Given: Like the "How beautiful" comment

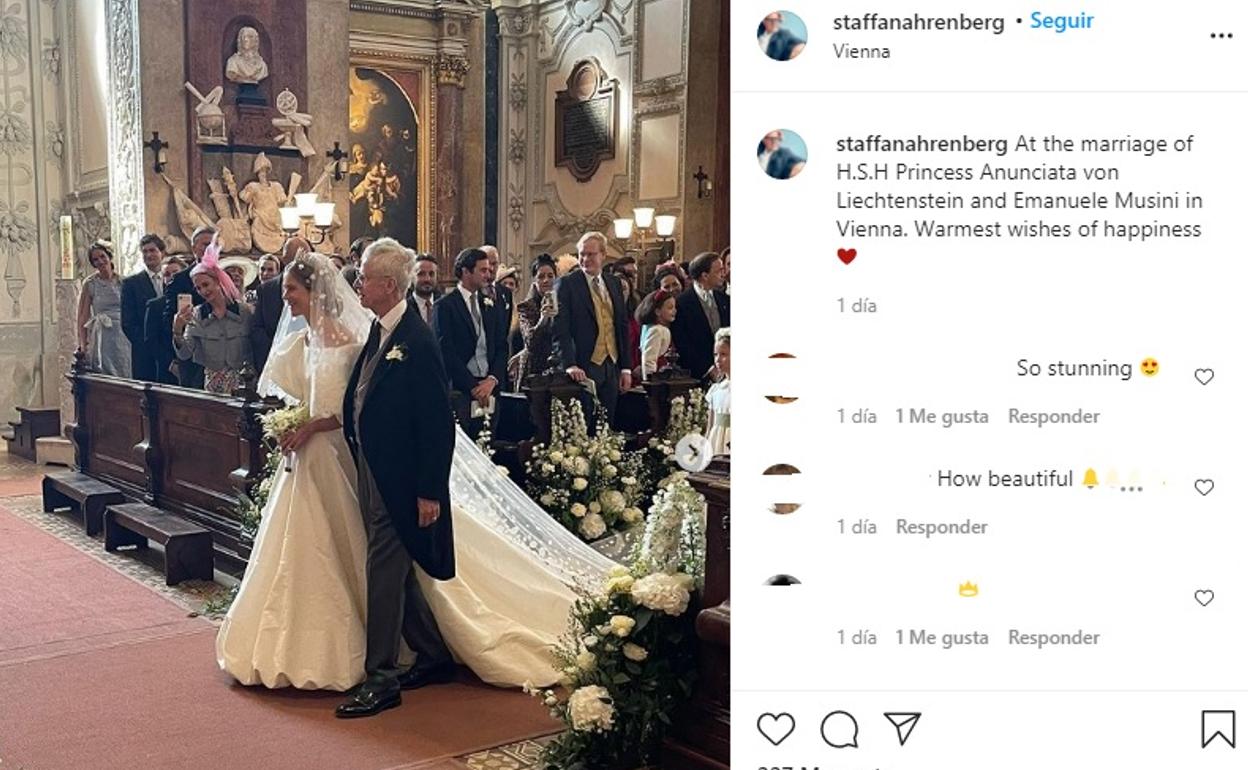Looking at the screenshot, I should pos(1204,488).
